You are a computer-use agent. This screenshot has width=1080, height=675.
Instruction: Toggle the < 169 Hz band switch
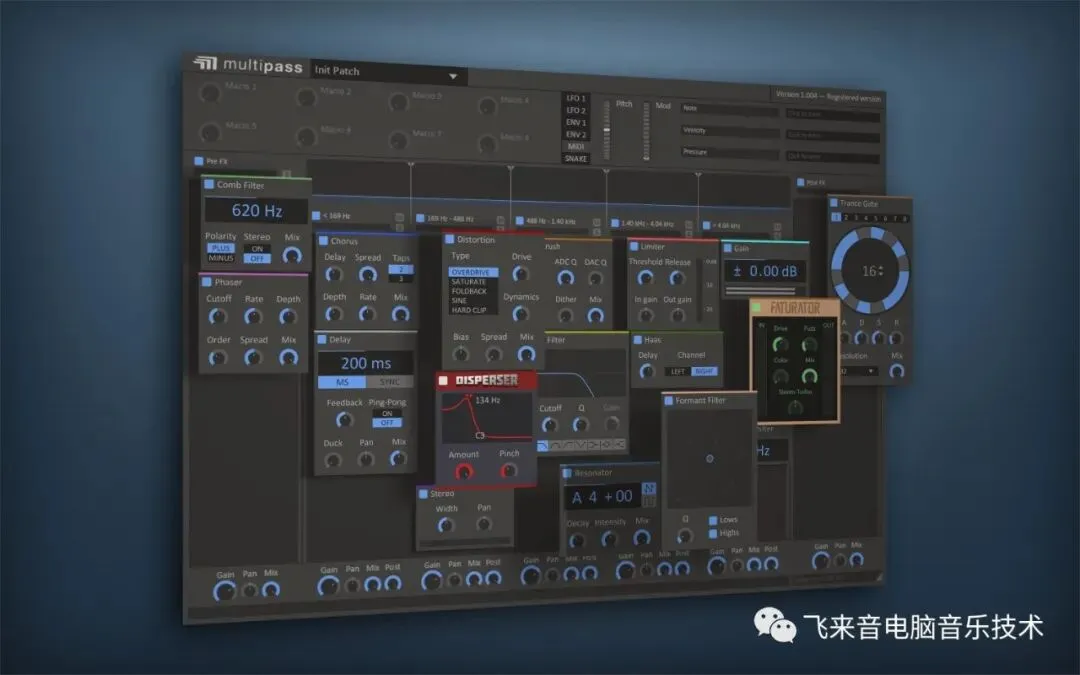(x=316, y=216)
